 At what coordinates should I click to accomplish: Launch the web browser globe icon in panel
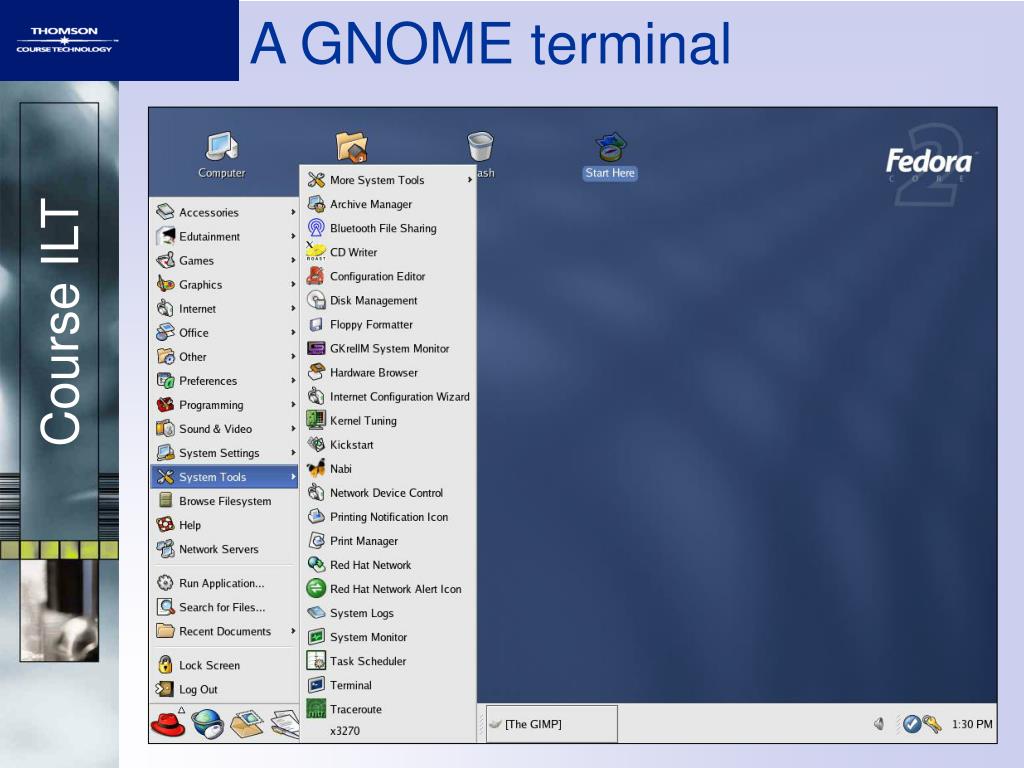click(208, 724)
